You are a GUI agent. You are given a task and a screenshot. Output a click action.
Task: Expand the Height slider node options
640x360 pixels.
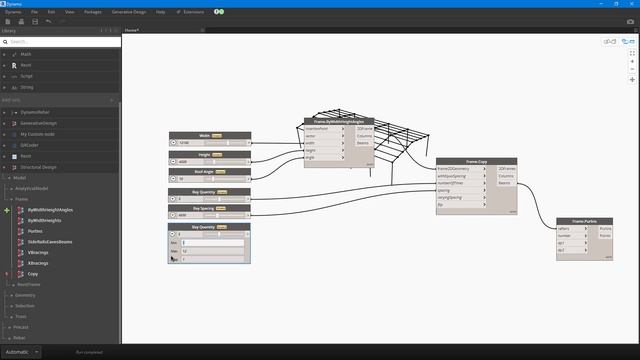tap(173, 162)
